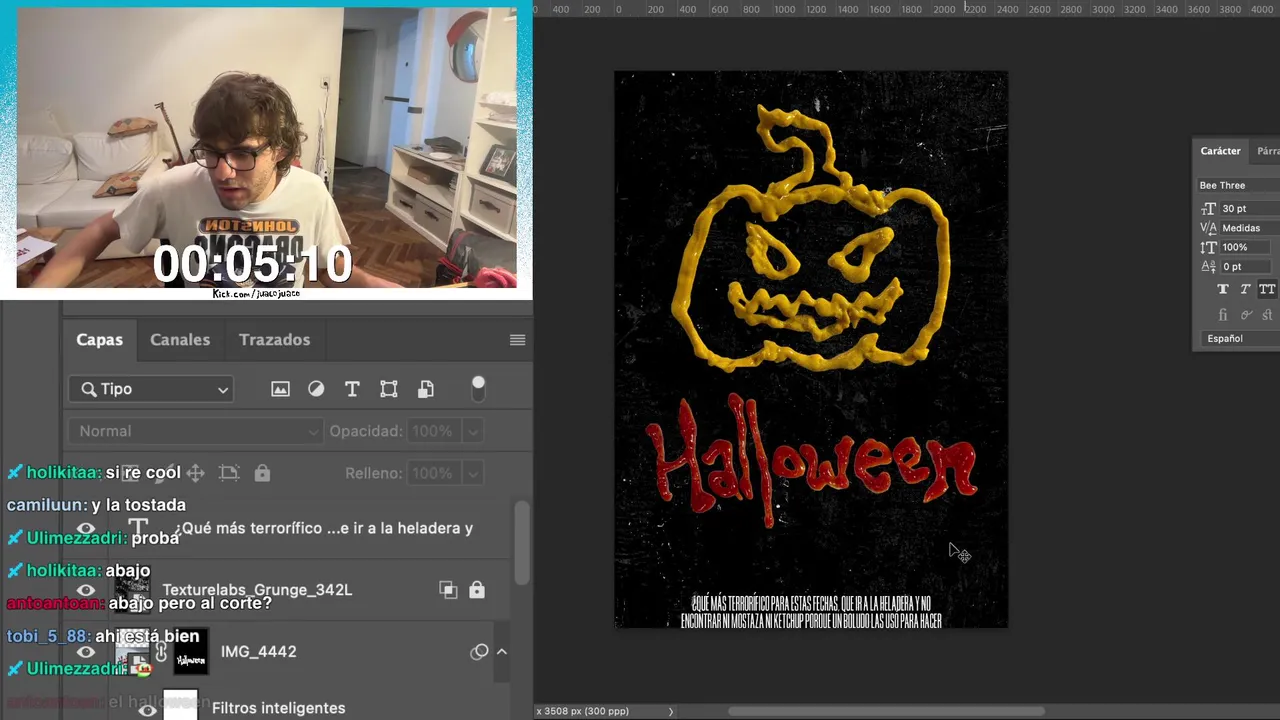The width and height of the screenshot is (1280, 720).
Task: Click the layers panel vertical scrollbar
Action: pyautogui.click(x=522, y=543)
